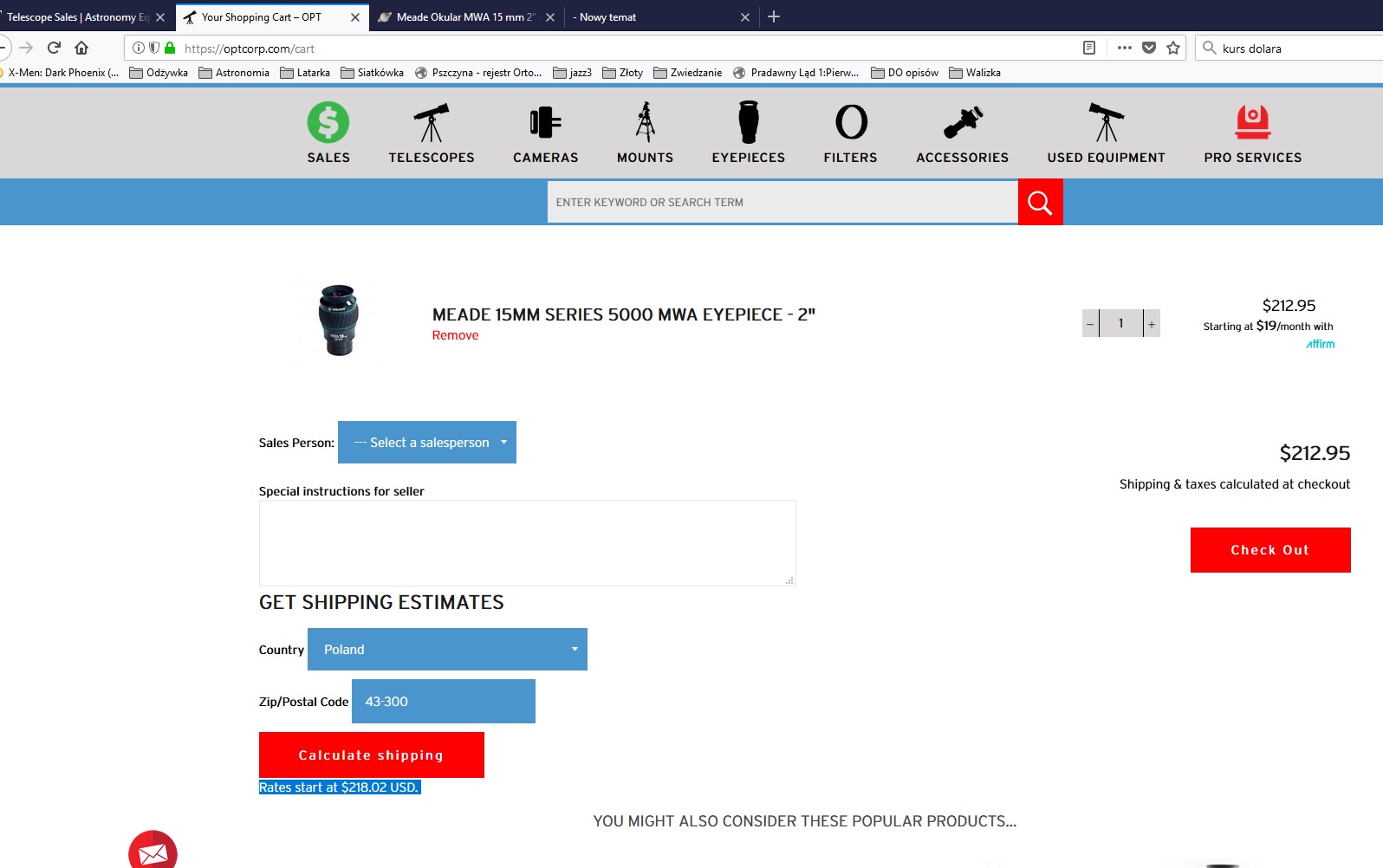Open the site information icon
Screen dimensions: 1383x868
pos(138,48)
